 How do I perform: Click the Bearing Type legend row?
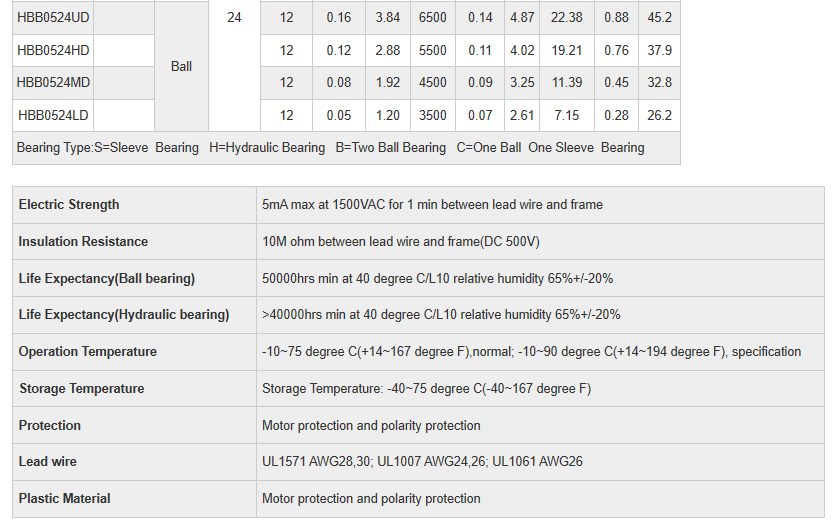[x=330, y=148]
